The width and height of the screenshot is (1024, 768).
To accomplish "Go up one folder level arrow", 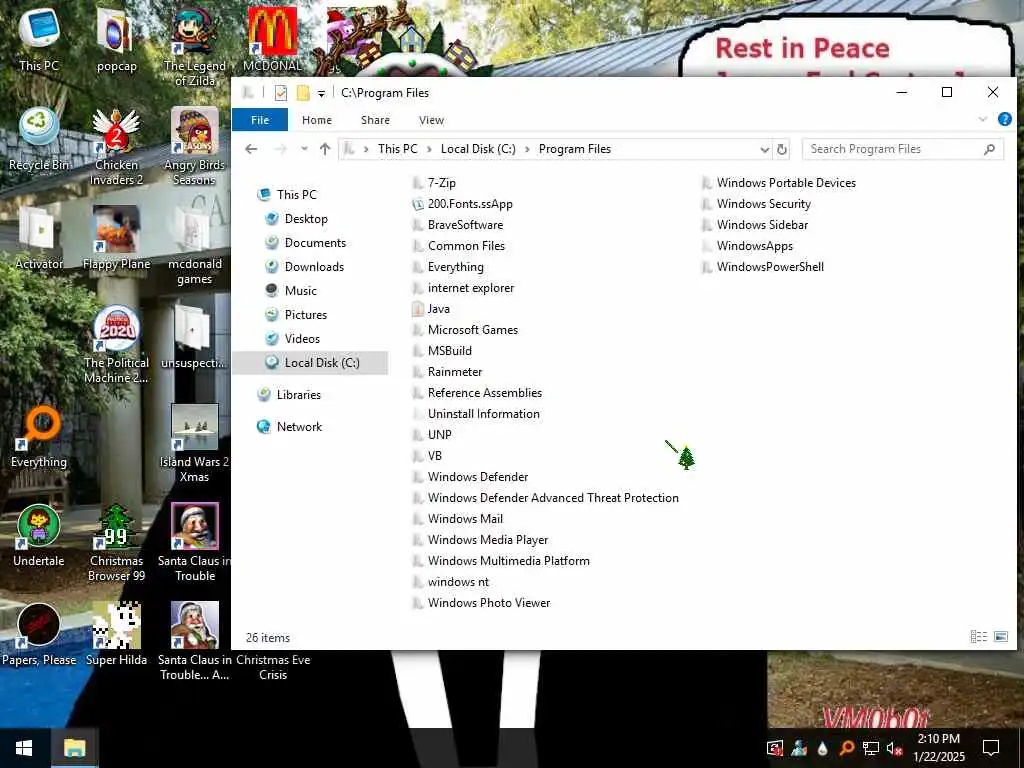I will 325,150.
